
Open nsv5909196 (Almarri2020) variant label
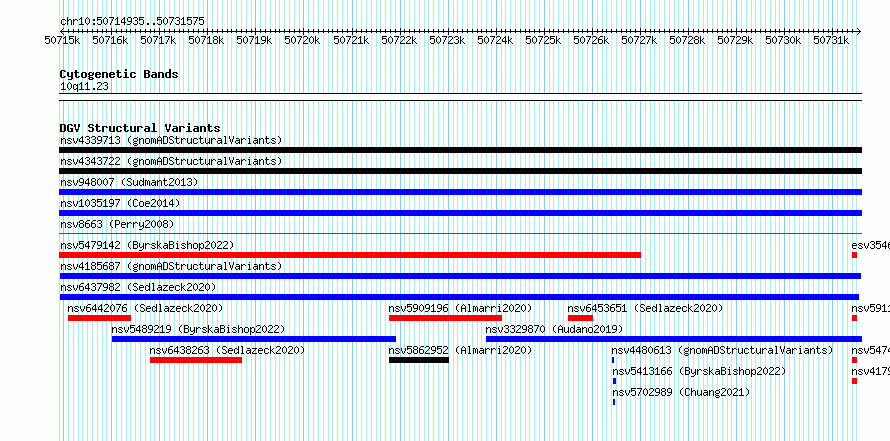pyautogui.click(x=460, y=308)
